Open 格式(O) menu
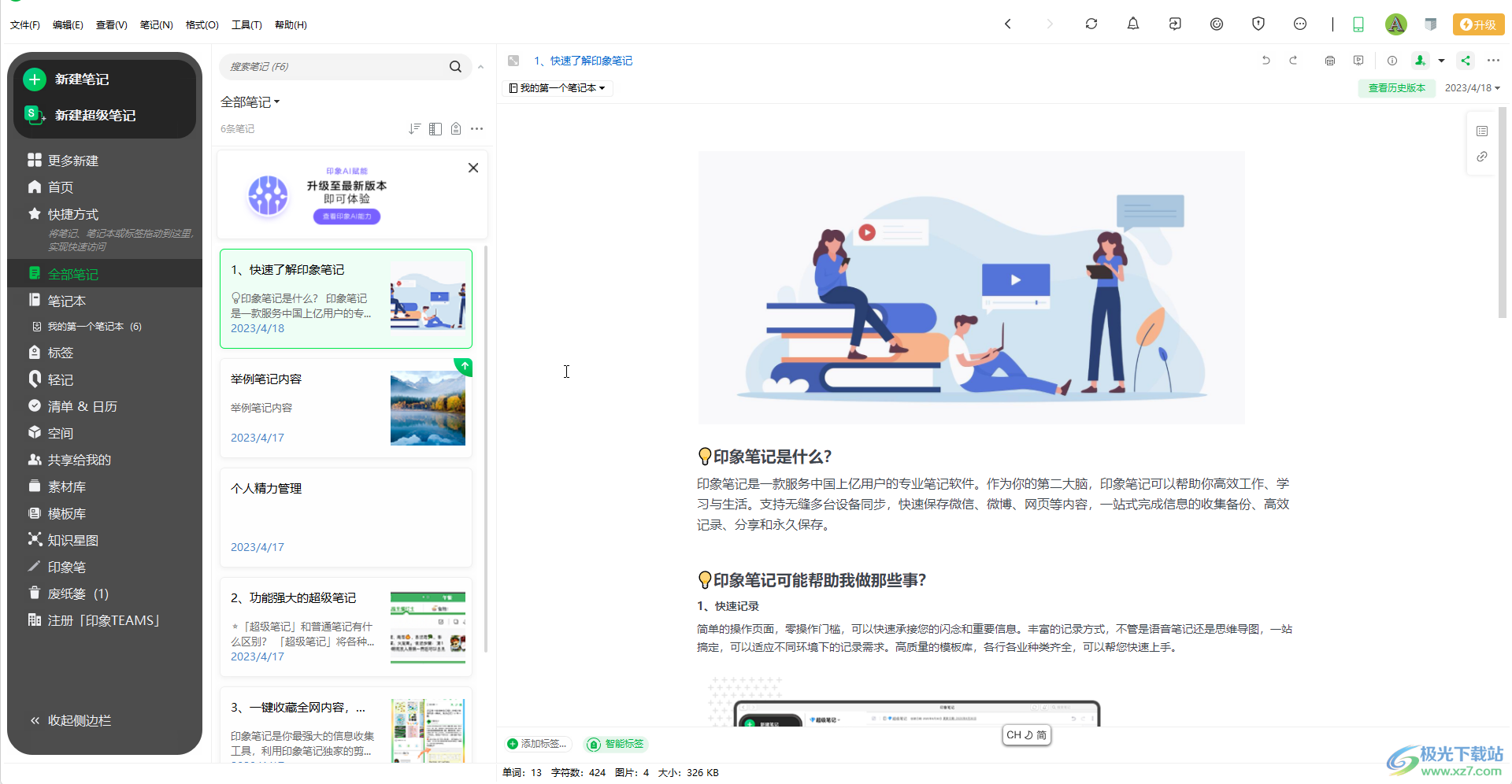This screenshot has width=1512, height=784. coord(202,24)
